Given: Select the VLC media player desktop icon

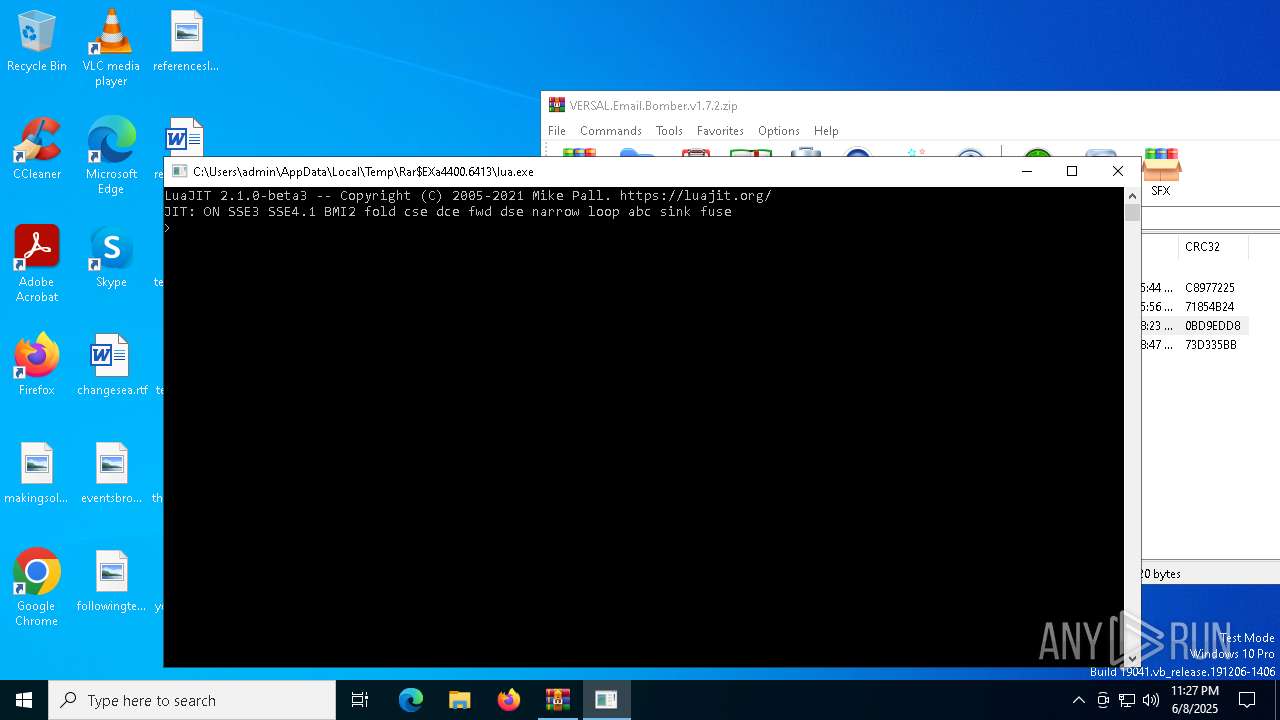Looking at the screenshot, I should coord(111,48).
